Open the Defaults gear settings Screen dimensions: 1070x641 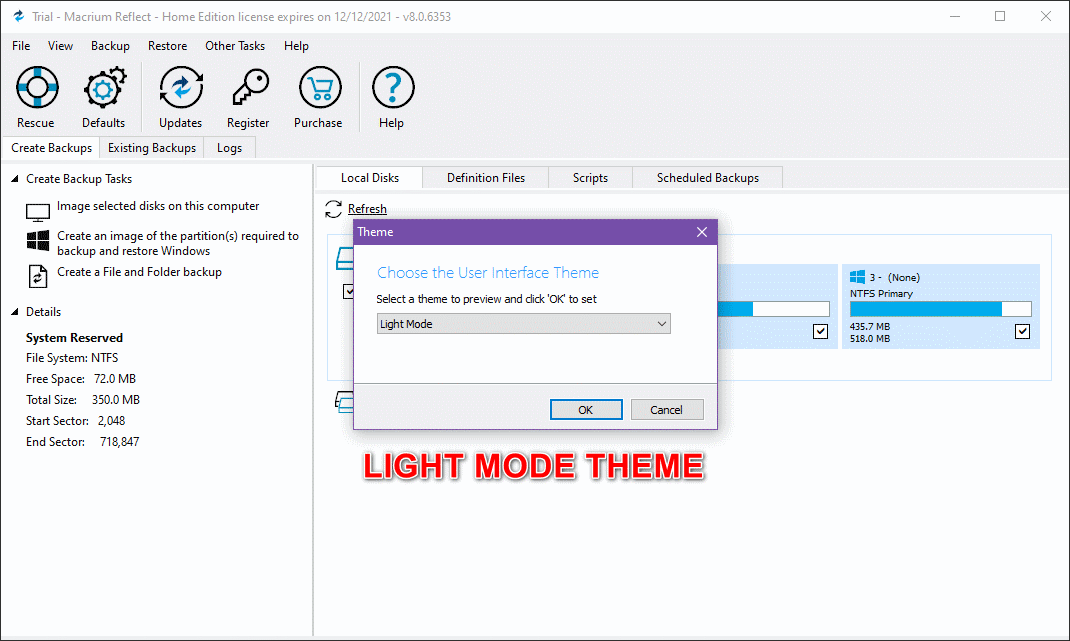[x=104, y=87]
